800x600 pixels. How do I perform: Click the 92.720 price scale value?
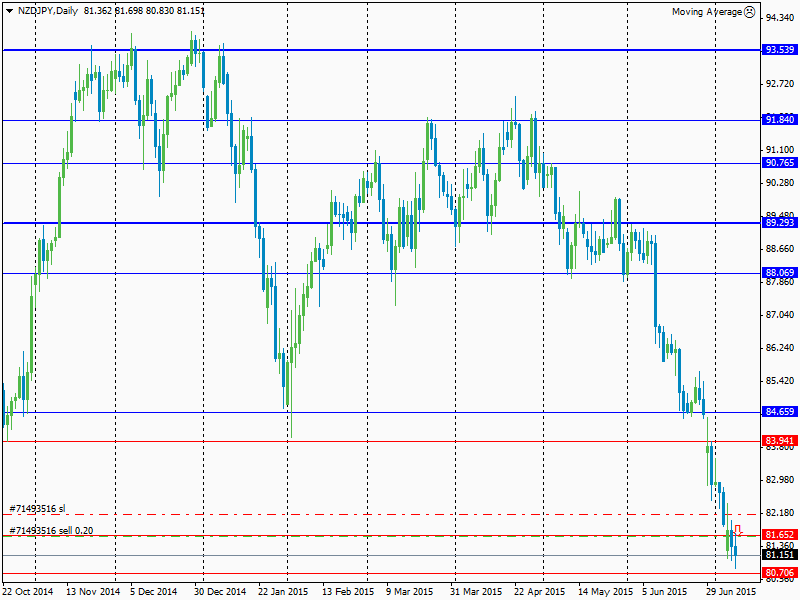780,83
